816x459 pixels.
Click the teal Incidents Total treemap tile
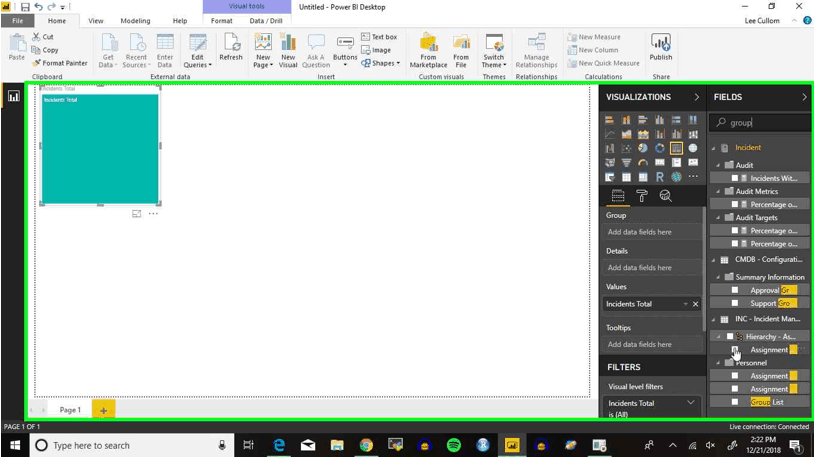pyautogui.click(x=100, y=149)
